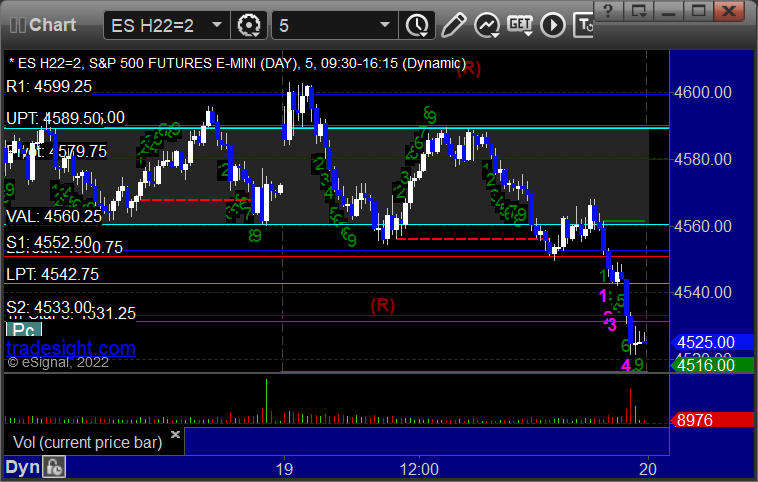Click the fc icon next to Dyn

[x=54, y=467]
